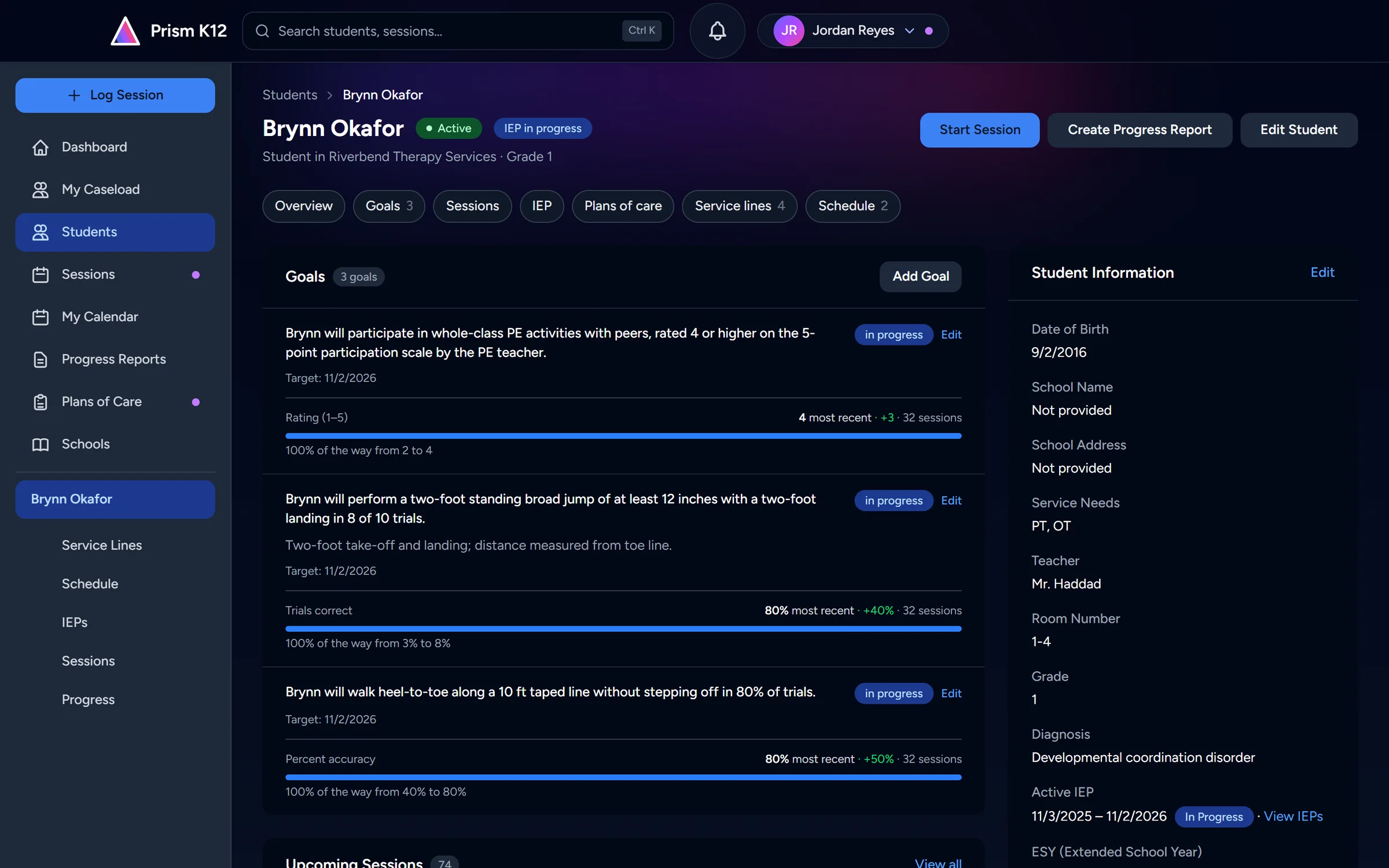Click the Plans of Care clipboard icon
The image size is (1389, 868).
(x=40, y=402)
